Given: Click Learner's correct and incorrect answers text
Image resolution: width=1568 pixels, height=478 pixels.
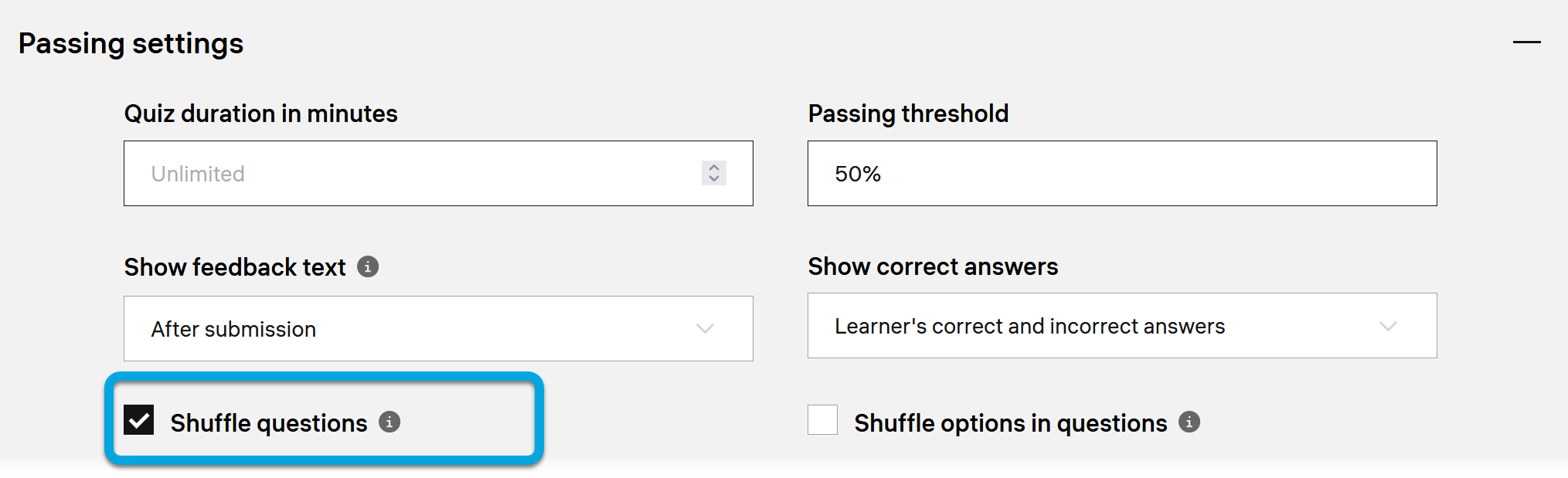Looking at the screenshot, I should [1029, 326].
